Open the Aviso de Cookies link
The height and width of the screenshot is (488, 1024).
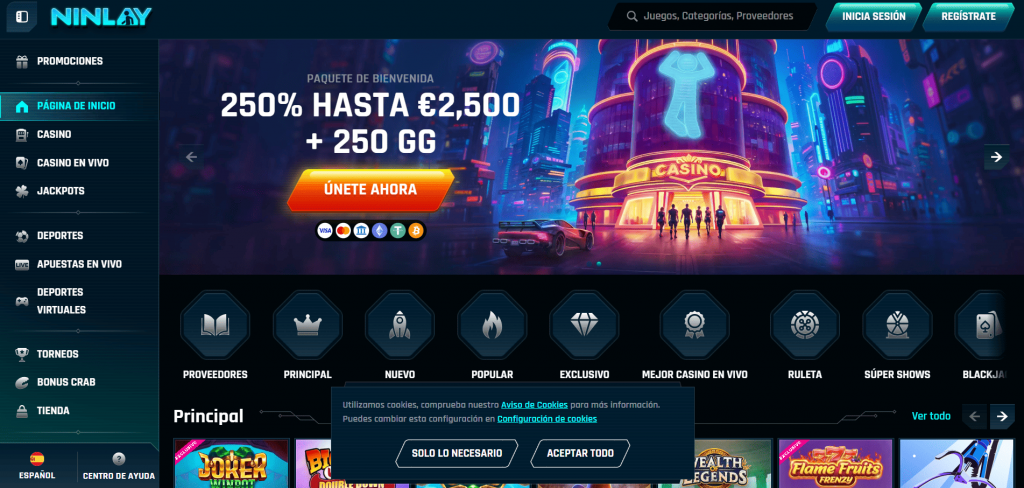(x=534, y=405)
